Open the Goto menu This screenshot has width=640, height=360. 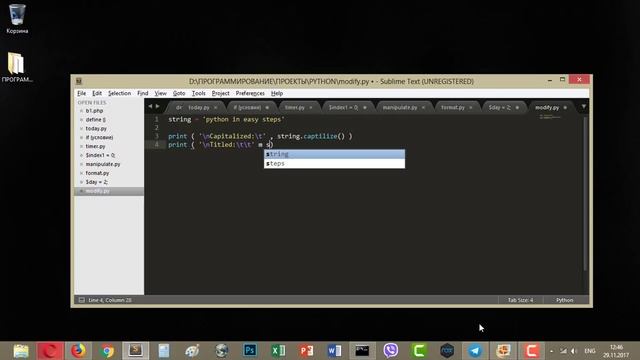[x=179, y=93]
